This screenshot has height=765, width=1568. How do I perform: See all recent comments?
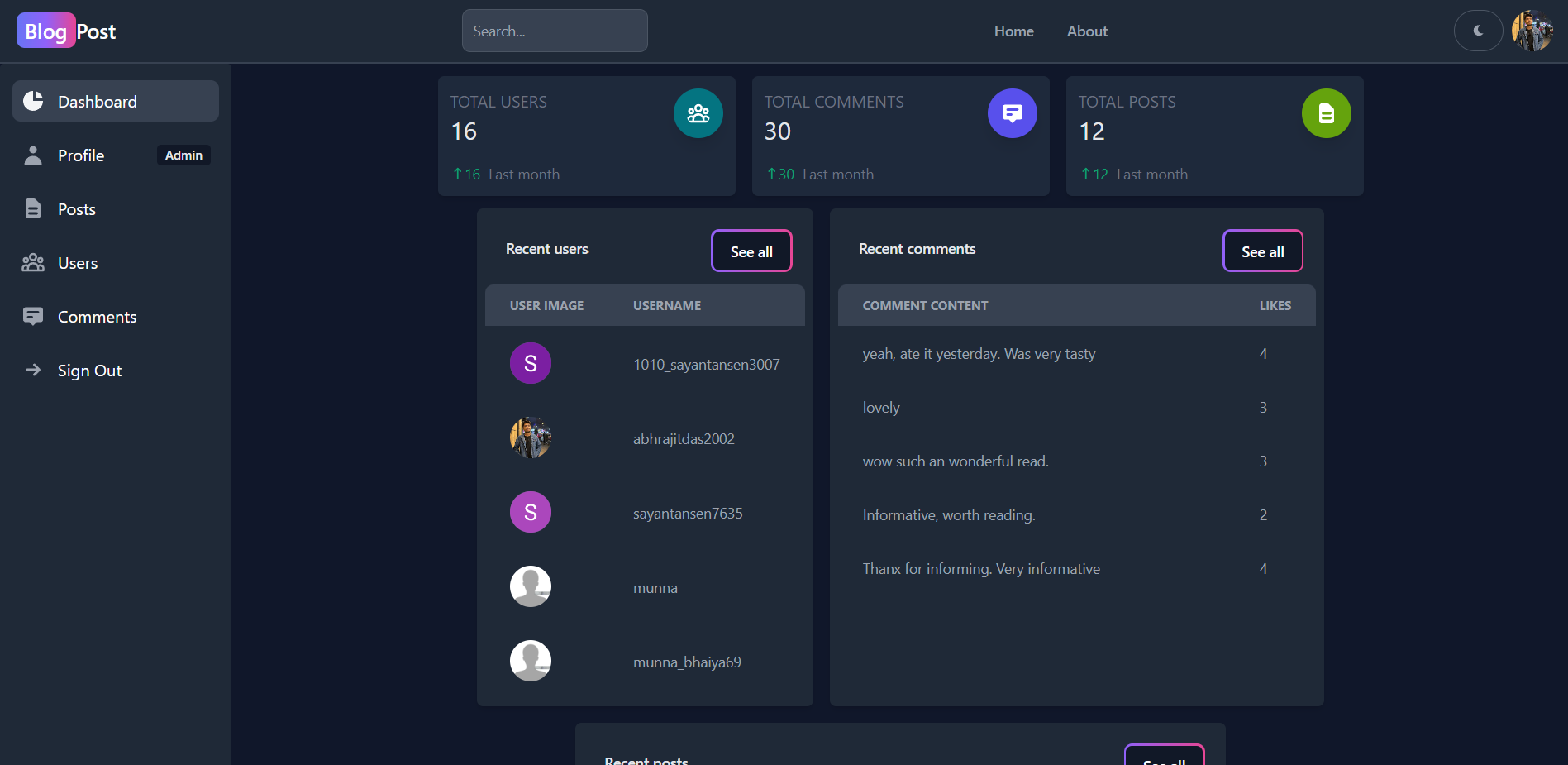(1262, 251)
